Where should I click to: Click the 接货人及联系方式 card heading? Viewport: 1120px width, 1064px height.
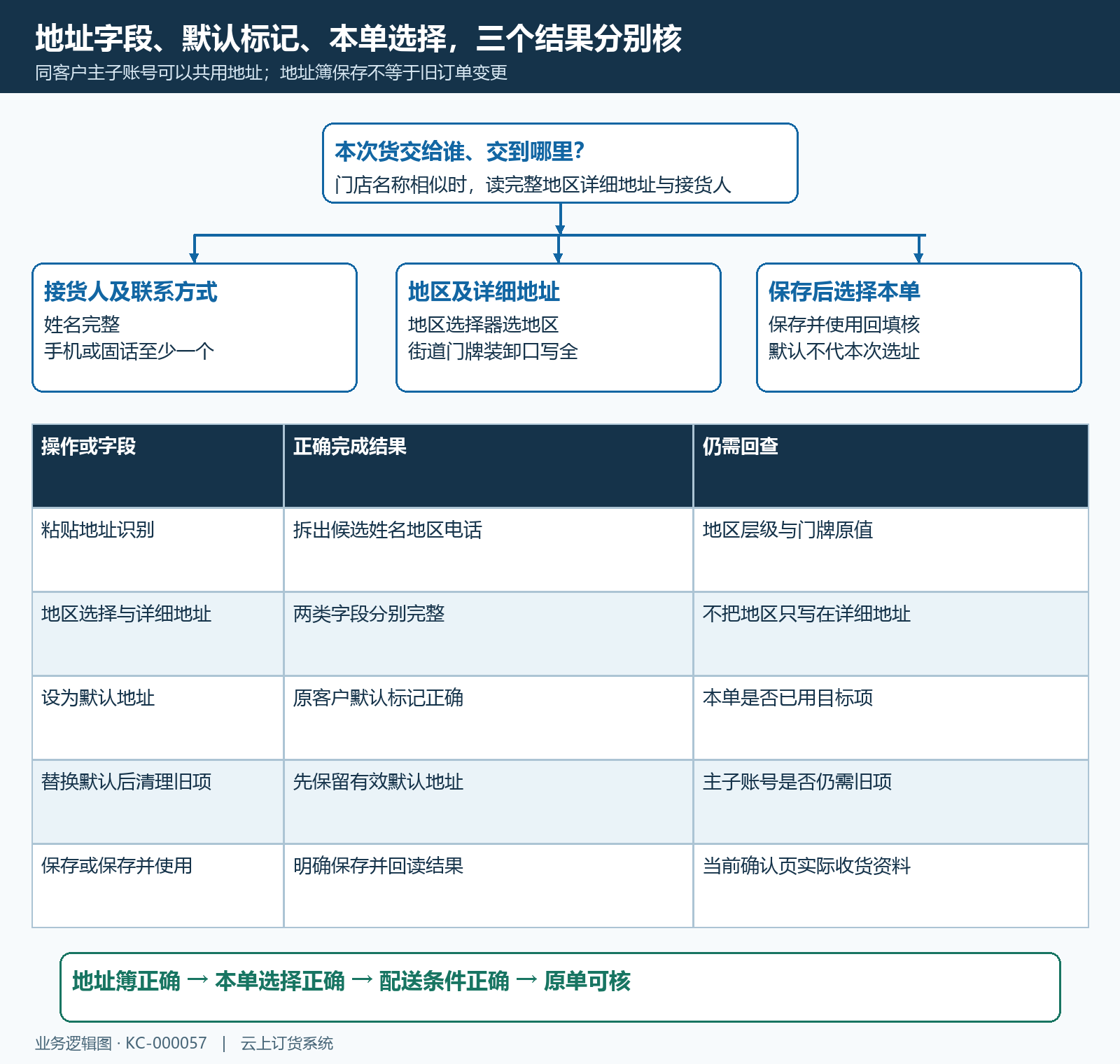coord(131,291)
